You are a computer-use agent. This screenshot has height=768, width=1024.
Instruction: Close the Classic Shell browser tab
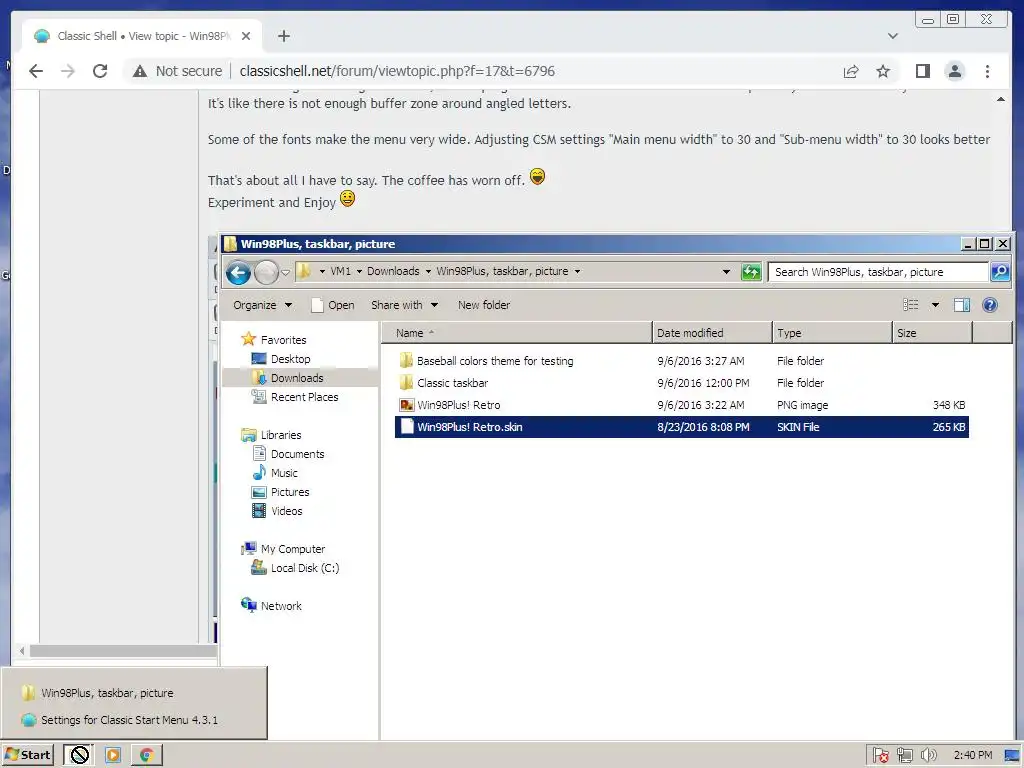(x=246, y=36)
